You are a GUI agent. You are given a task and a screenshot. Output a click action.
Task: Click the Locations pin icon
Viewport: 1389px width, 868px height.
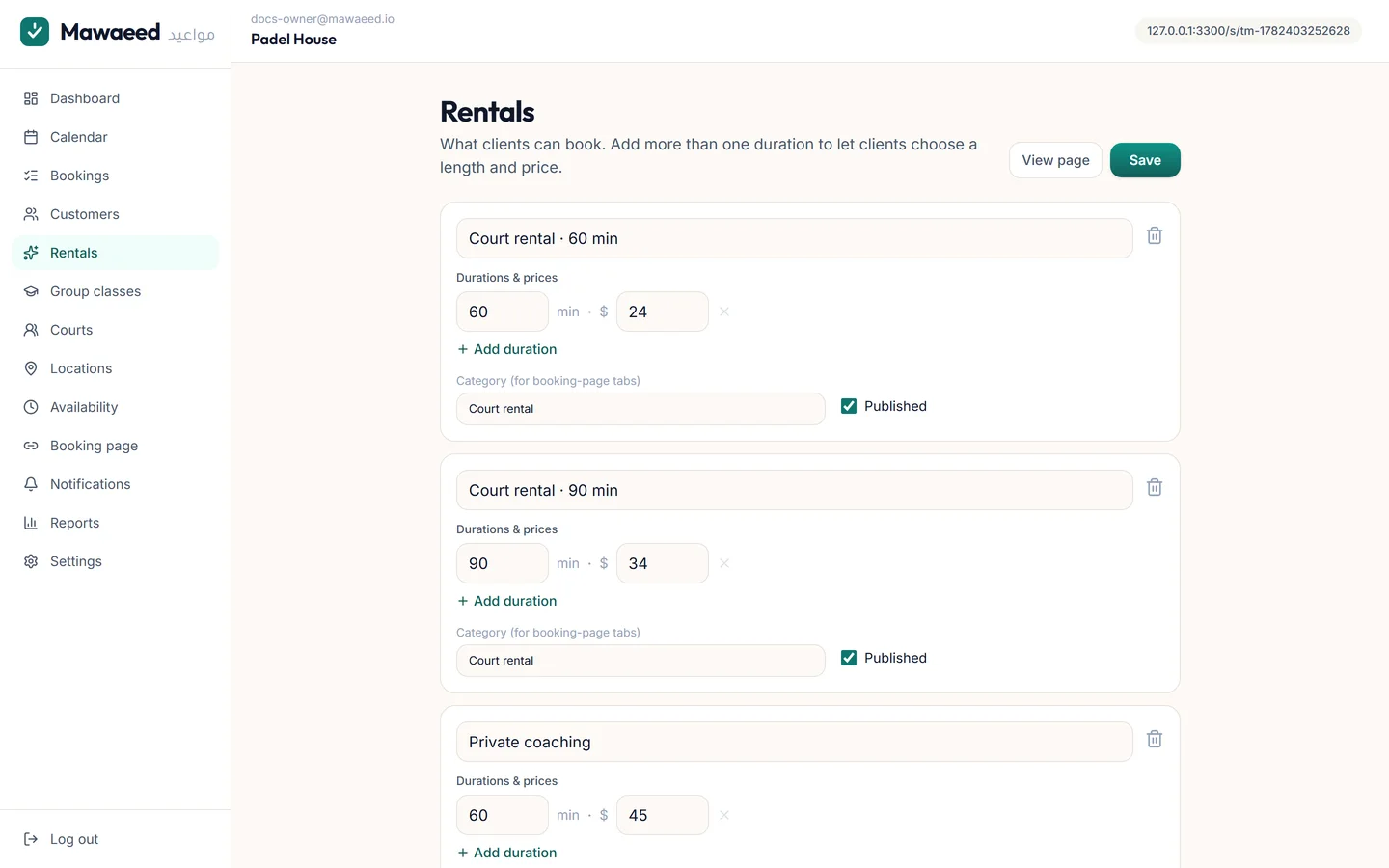[x=31, y=368]
